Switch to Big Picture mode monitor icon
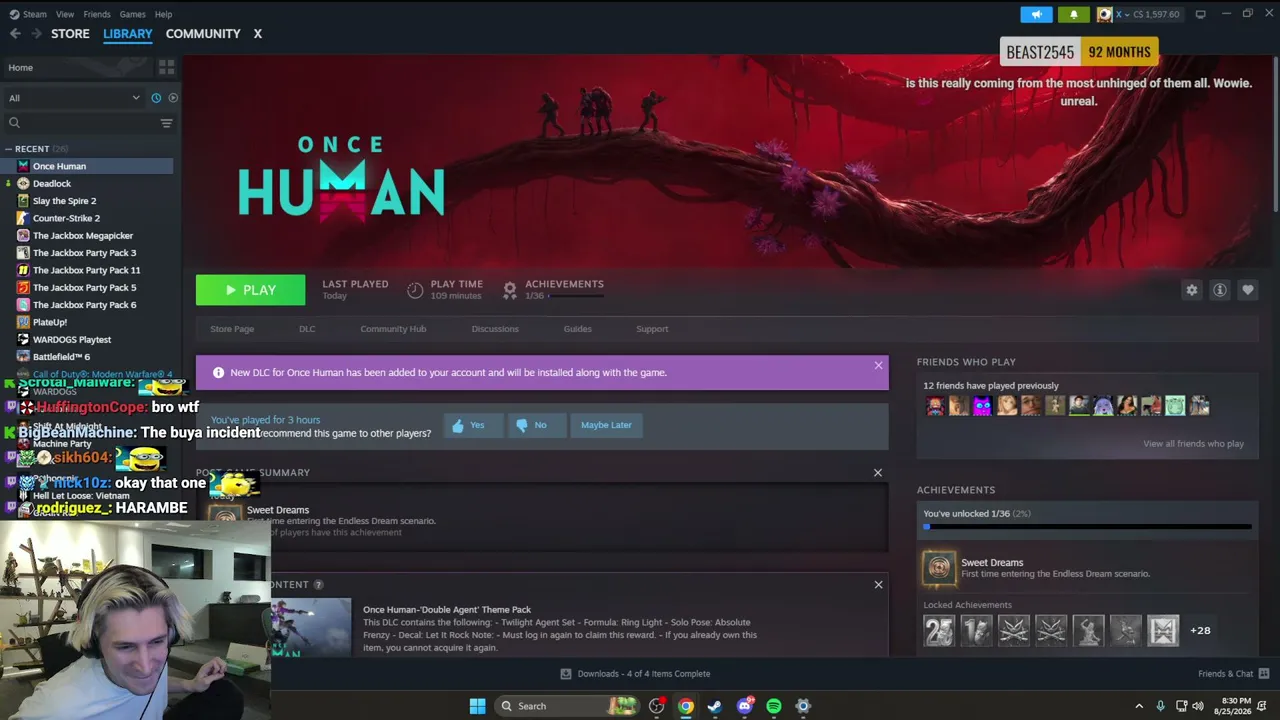The height and width of the screenshot is (720, 1280). (x=1200, y=14)
